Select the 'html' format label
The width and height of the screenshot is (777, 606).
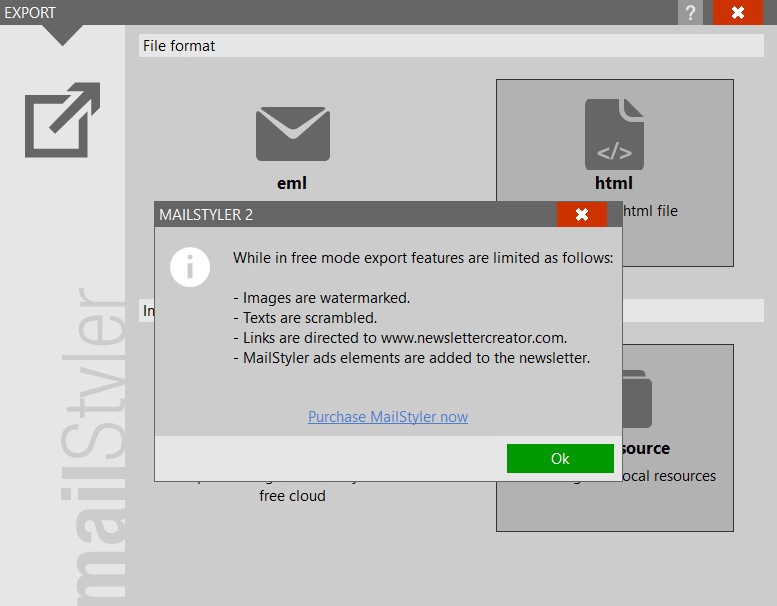(613, 183)
